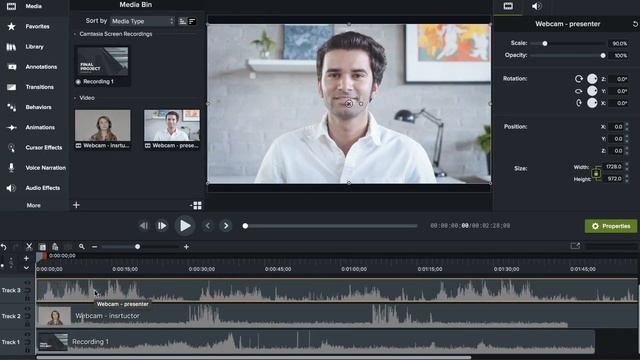This screenshot has width=640, height=360.
Task: Click the 0:01:00;00 mark on timeline ruler
Action: click(x=353, y=269)
